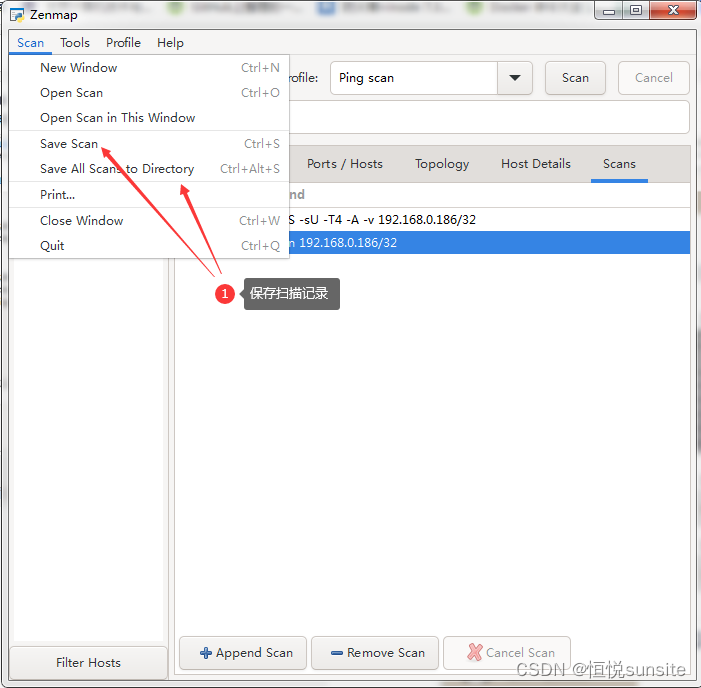Screen dimensions: 701x688
Task: Select Open Scan menu entry
Action: pyautogui.click(x=149, y=93)
